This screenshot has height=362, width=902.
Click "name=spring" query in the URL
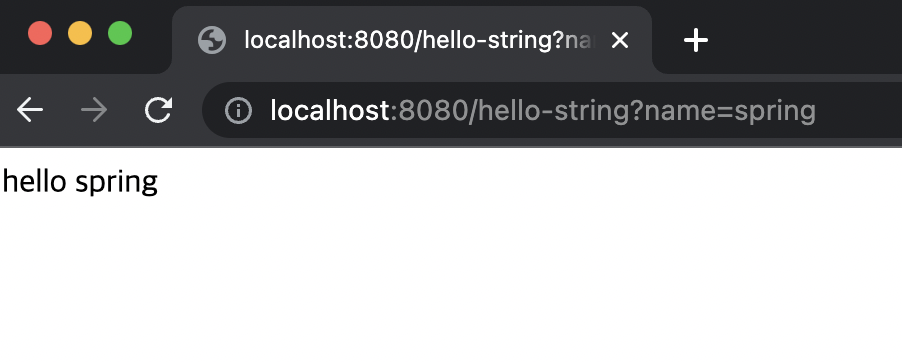[730, 112]
